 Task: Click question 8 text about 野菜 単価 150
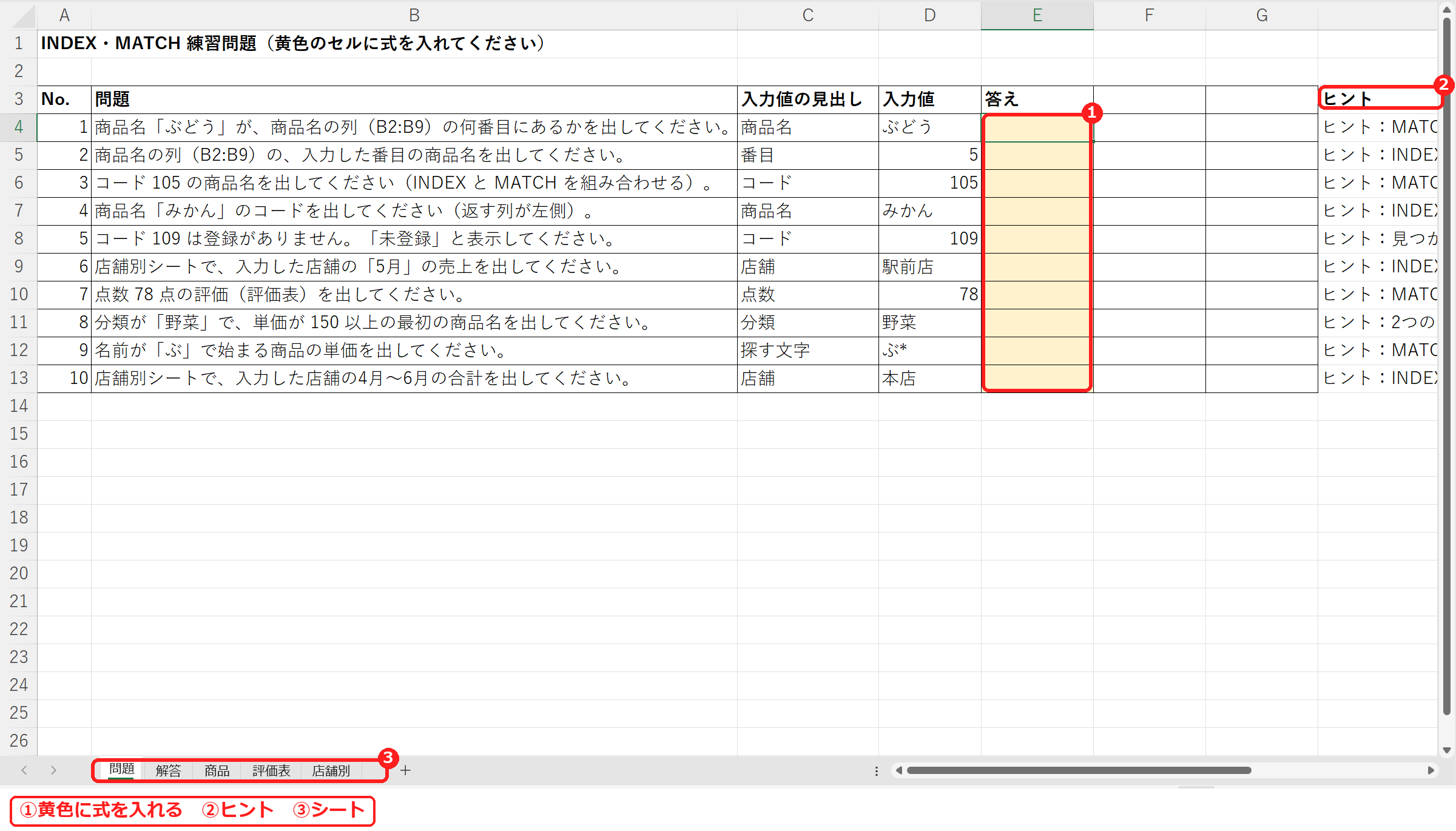(x=414, y=323)
